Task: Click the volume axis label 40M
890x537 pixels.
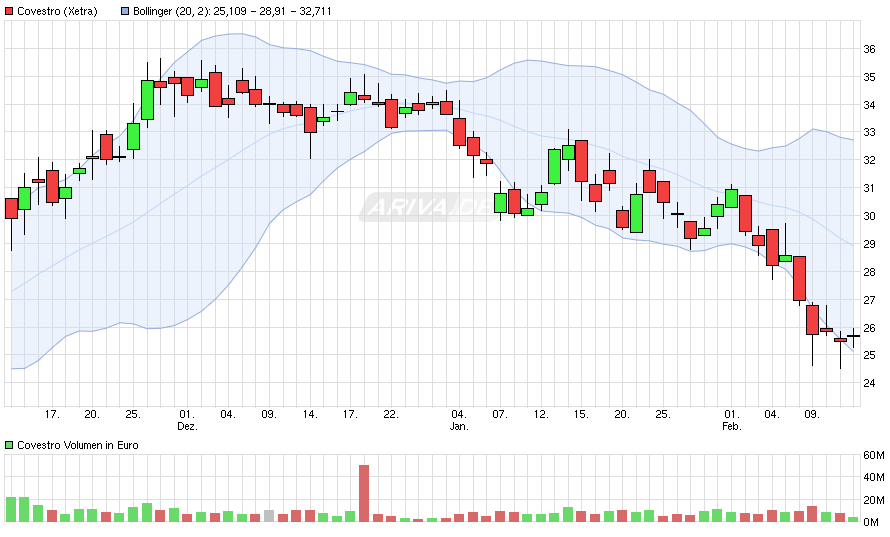Action: click(x=874, y=477)
